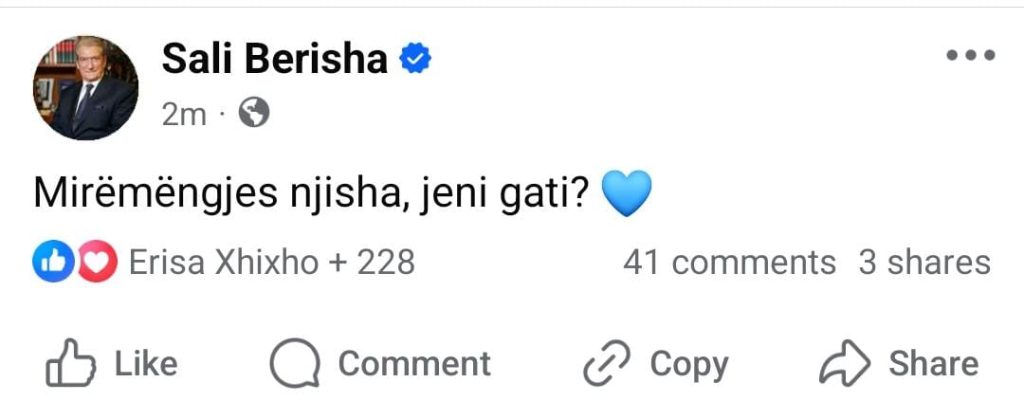Open Sali Berisha's profile picture
Image resolution: width=1024 pixels, height=419 pixels.
[86, 89]
